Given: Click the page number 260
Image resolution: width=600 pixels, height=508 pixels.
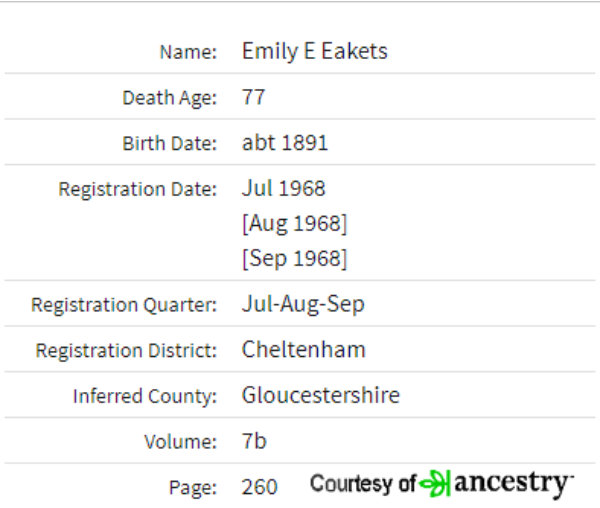Looking at the screenshot, I should coord(259,487).
